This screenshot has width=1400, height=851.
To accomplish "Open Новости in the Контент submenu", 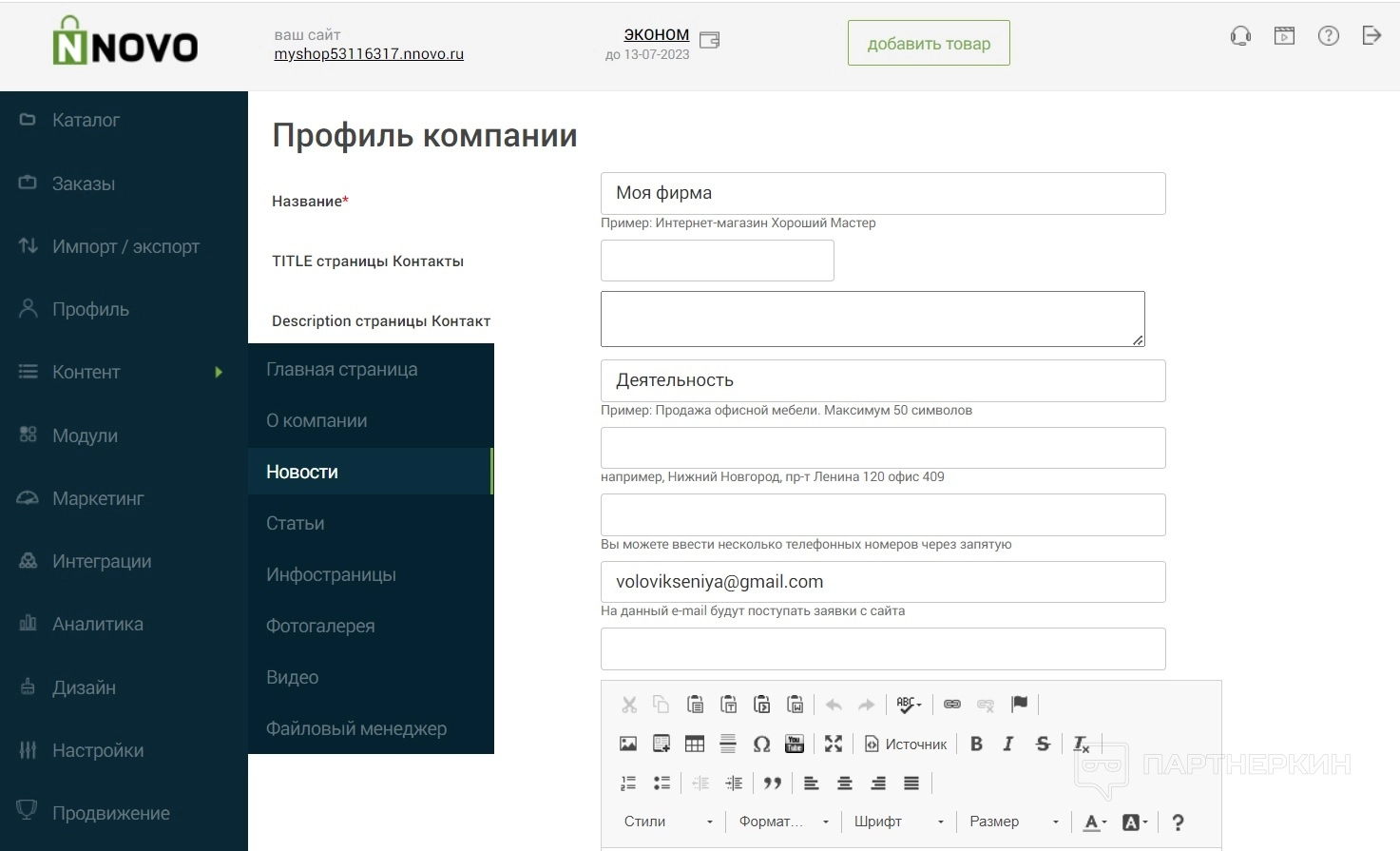I will tap(302, 472).
